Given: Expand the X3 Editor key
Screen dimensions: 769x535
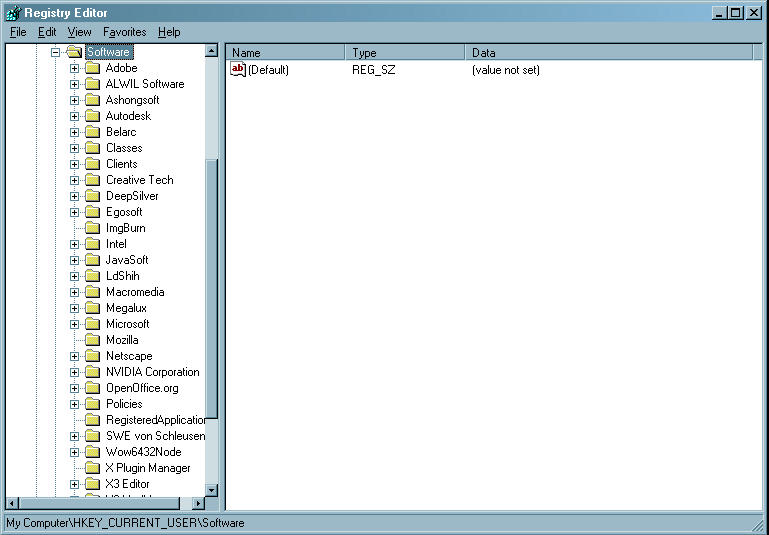Looking at the screenshot, I should point(75,484).
